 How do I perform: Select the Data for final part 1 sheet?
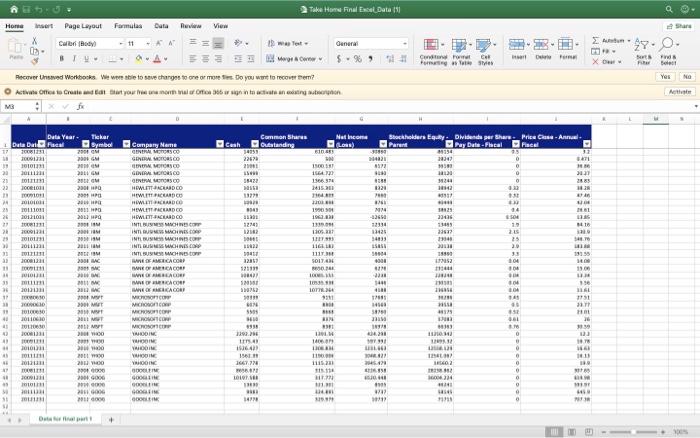65,419
